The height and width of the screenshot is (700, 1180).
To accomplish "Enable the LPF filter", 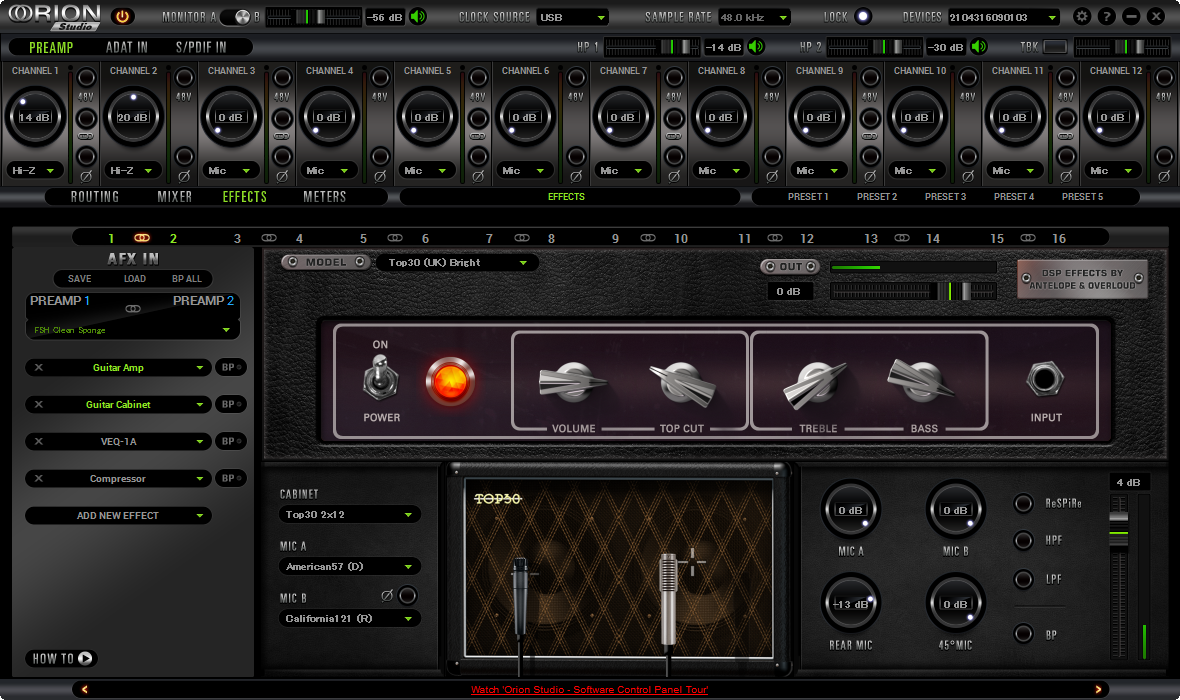I will click(1023, 579).
